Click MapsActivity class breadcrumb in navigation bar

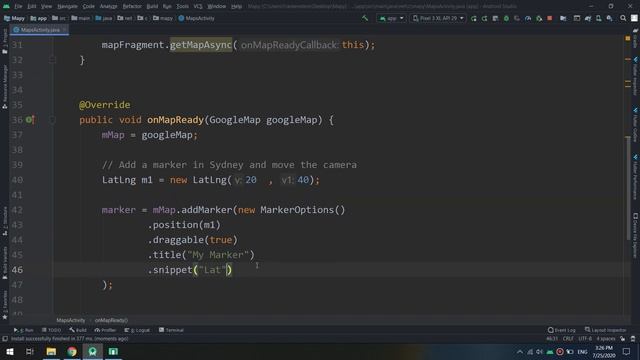tap(196, 18)
